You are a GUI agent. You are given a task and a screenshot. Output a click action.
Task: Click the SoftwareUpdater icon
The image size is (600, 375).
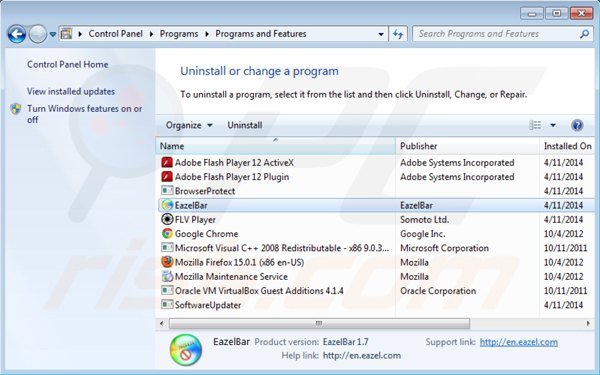pyautogui.click(x=167, y=305)
